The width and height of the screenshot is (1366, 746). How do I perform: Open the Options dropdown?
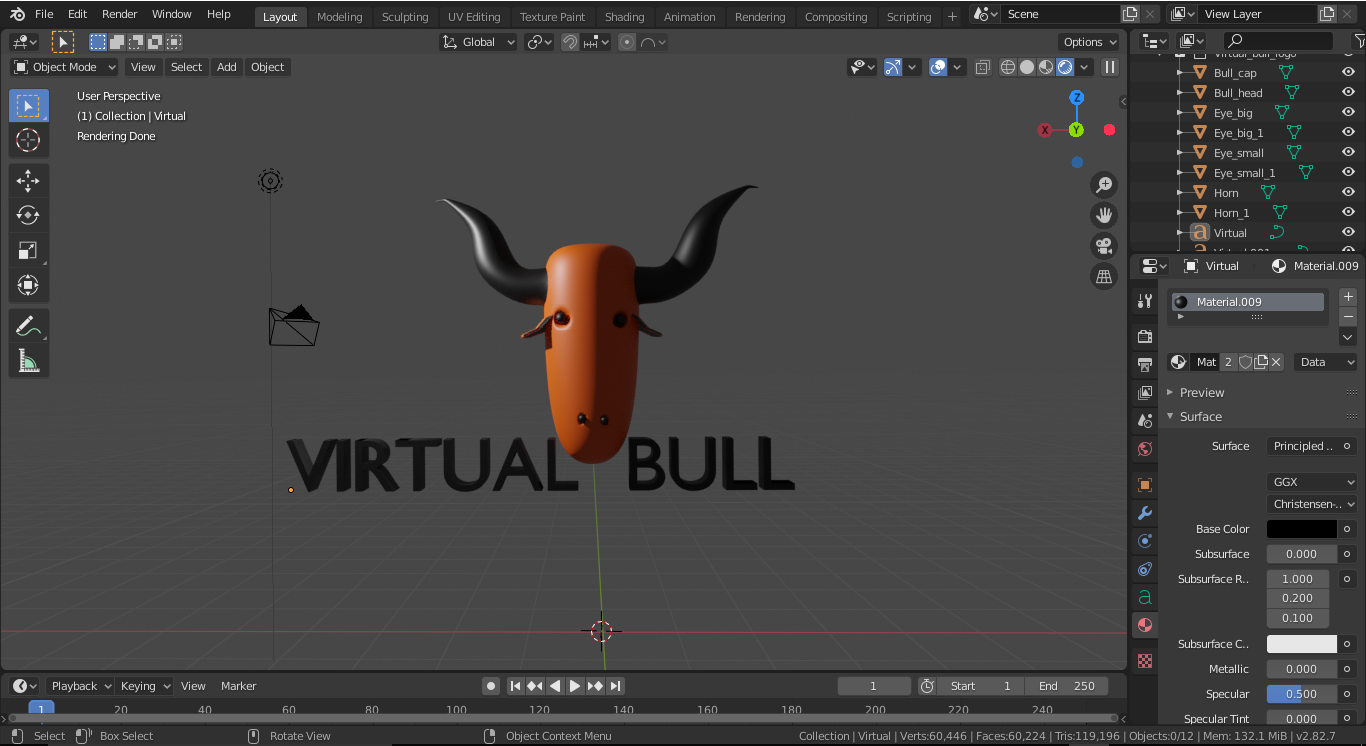pos(1089,42)
